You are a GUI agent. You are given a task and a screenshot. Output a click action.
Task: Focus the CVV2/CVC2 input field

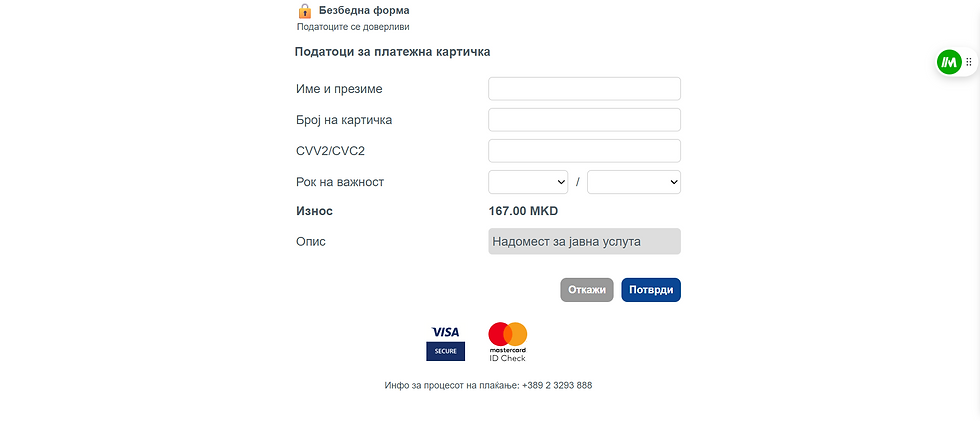click(x=584, y=151)
